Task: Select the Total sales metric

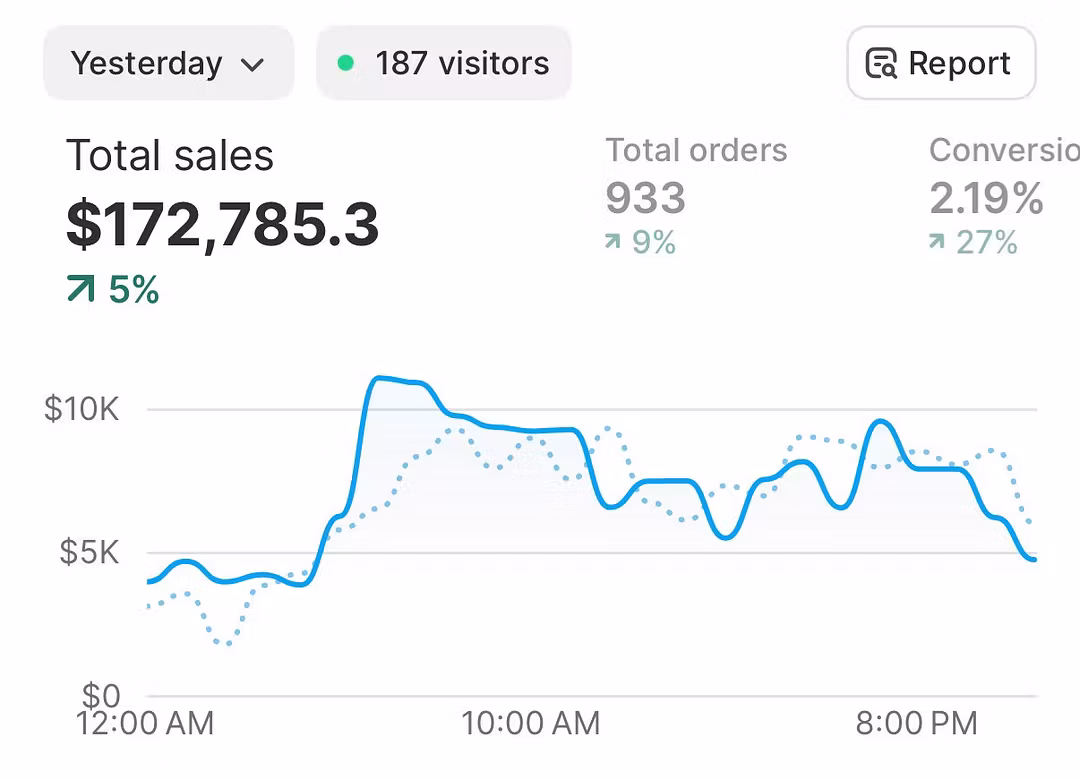Action: tap(170, 157)
